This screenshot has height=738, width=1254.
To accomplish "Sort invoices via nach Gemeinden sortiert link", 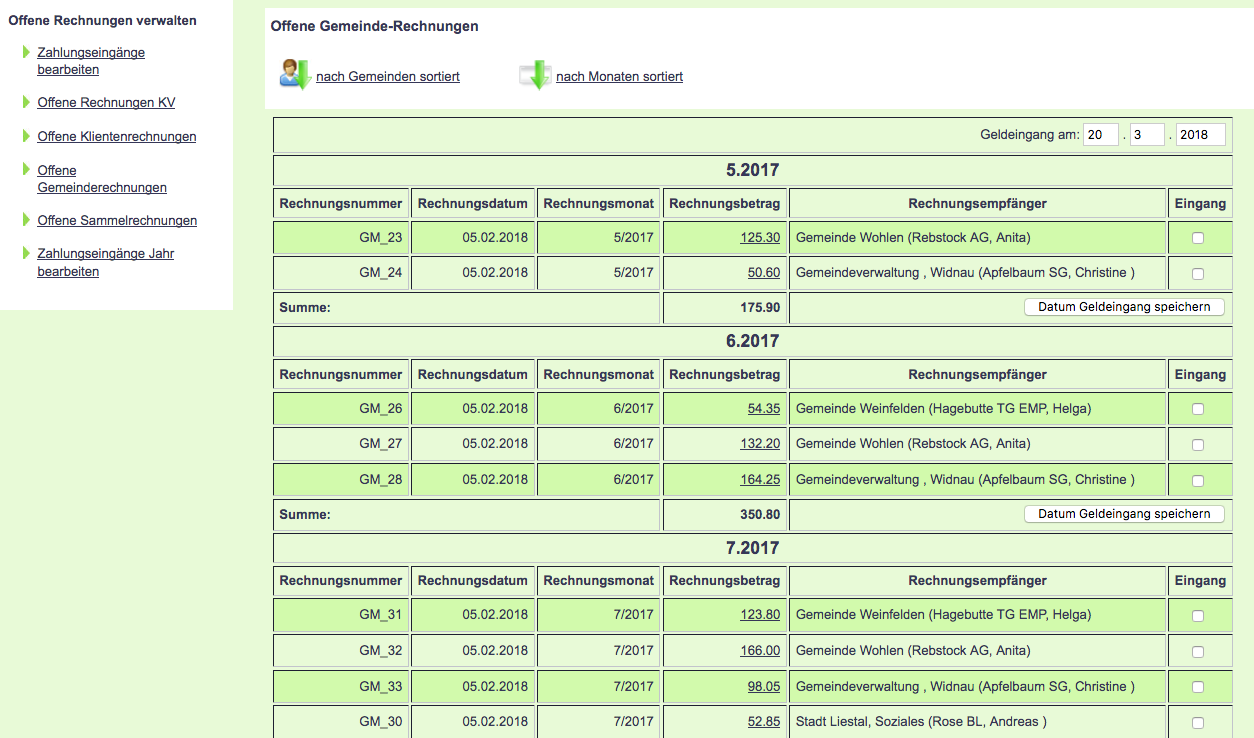I will [x=388, y=77].
